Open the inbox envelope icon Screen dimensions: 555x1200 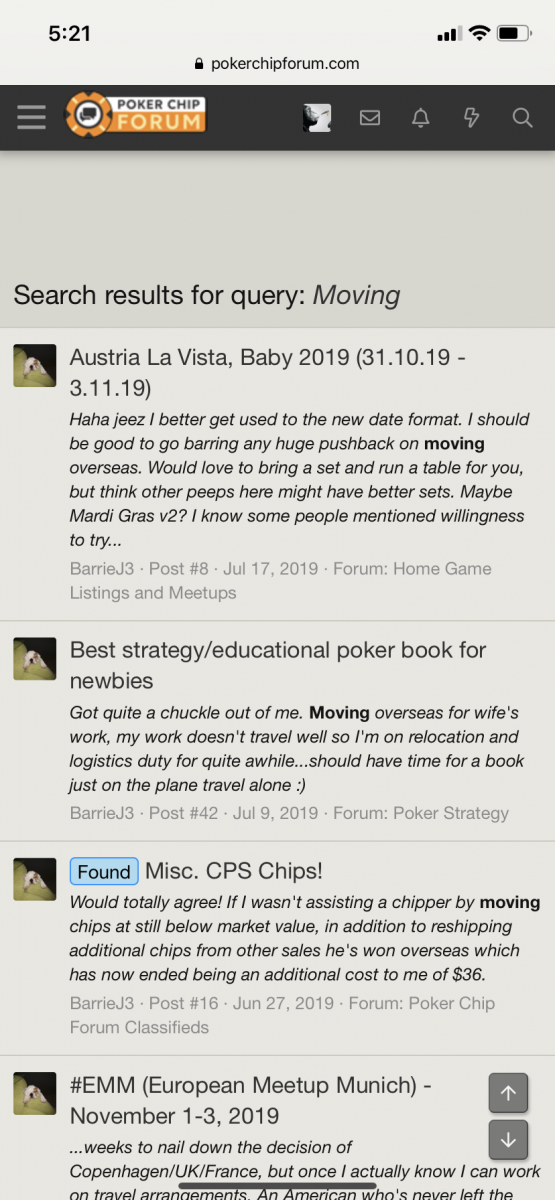[x=370, y=118]
